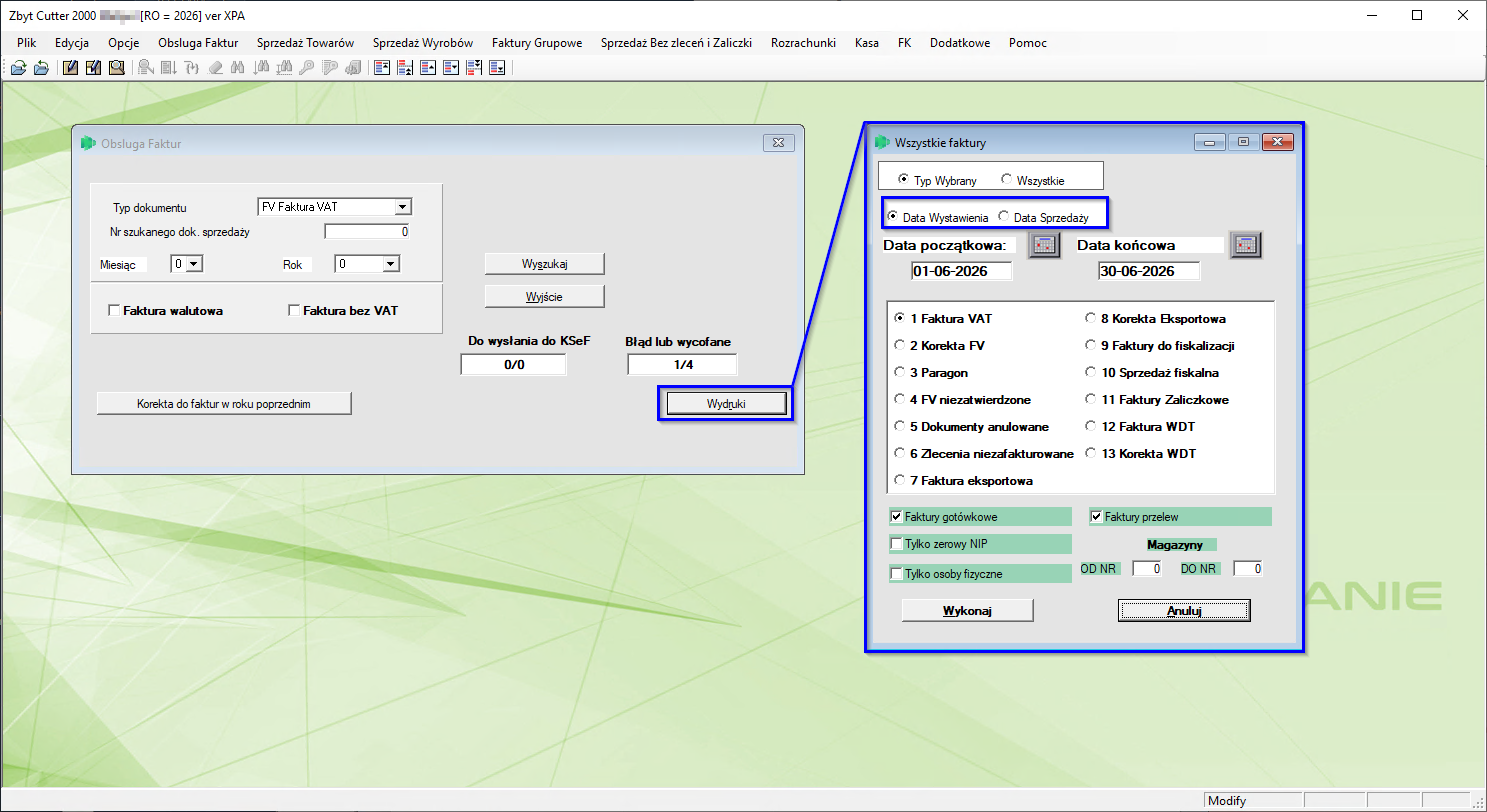Click the Wydruki button

tap(726, 403)
